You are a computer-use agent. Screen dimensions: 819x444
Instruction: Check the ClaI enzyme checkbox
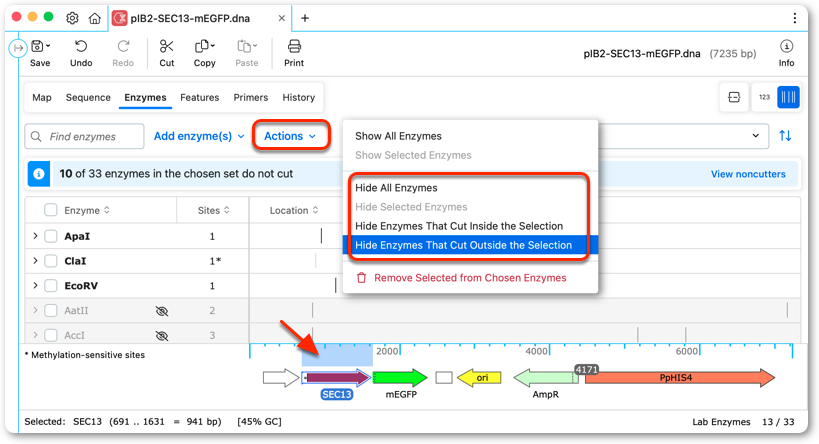[x=51, y=261]
